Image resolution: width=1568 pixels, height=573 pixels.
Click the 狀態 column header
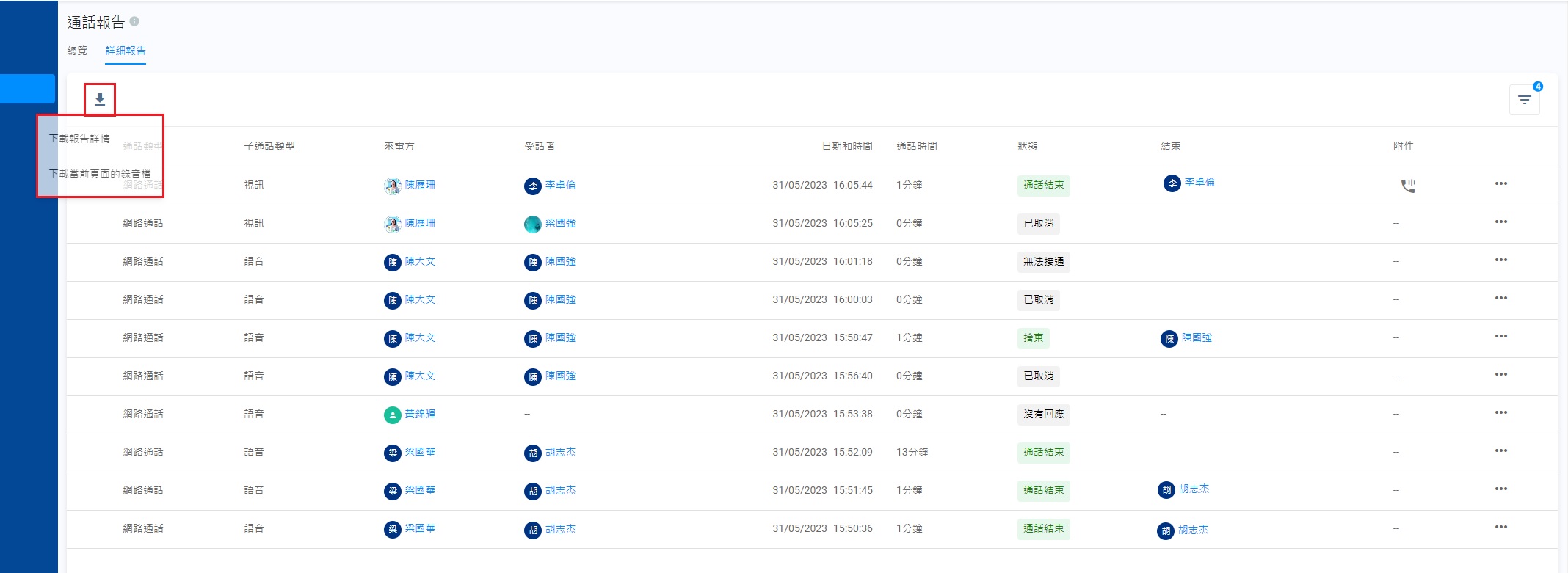click(1027, 146)
